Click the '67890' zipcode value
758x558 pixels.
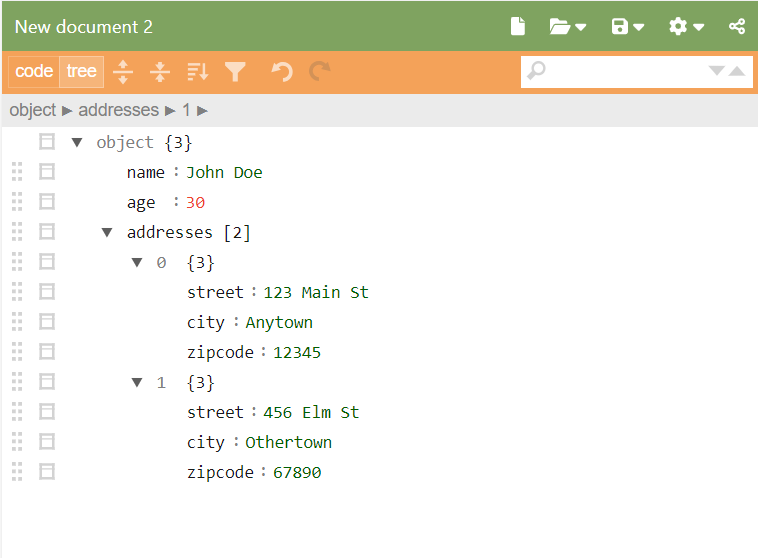click(297, 472)
